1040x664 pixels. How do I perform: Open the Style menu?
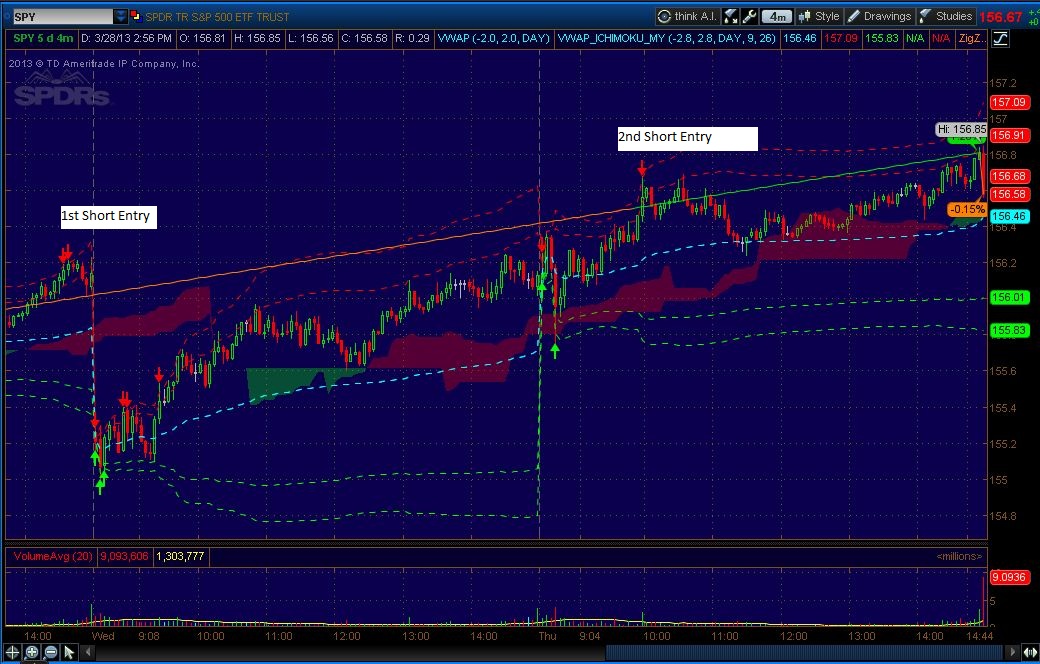(x=819, y=16)
